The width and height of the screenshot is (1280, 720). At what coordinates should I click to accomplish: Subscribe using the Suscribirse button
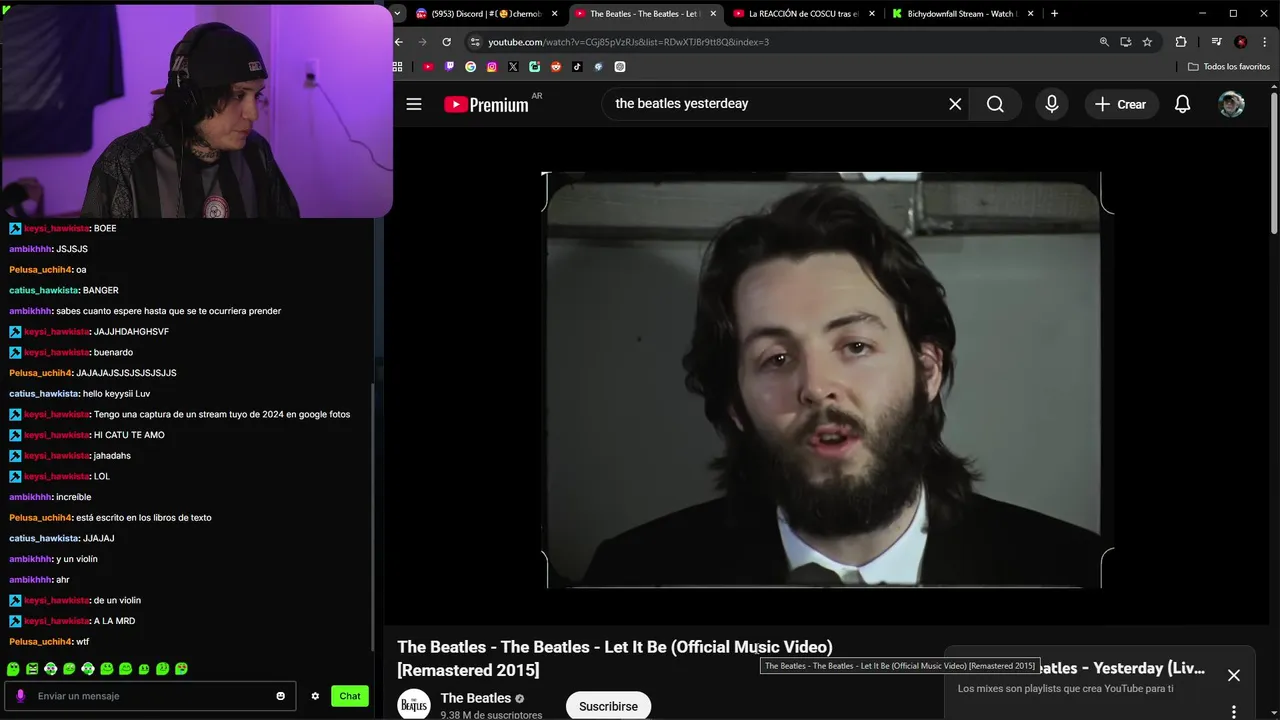click(608, 706)
